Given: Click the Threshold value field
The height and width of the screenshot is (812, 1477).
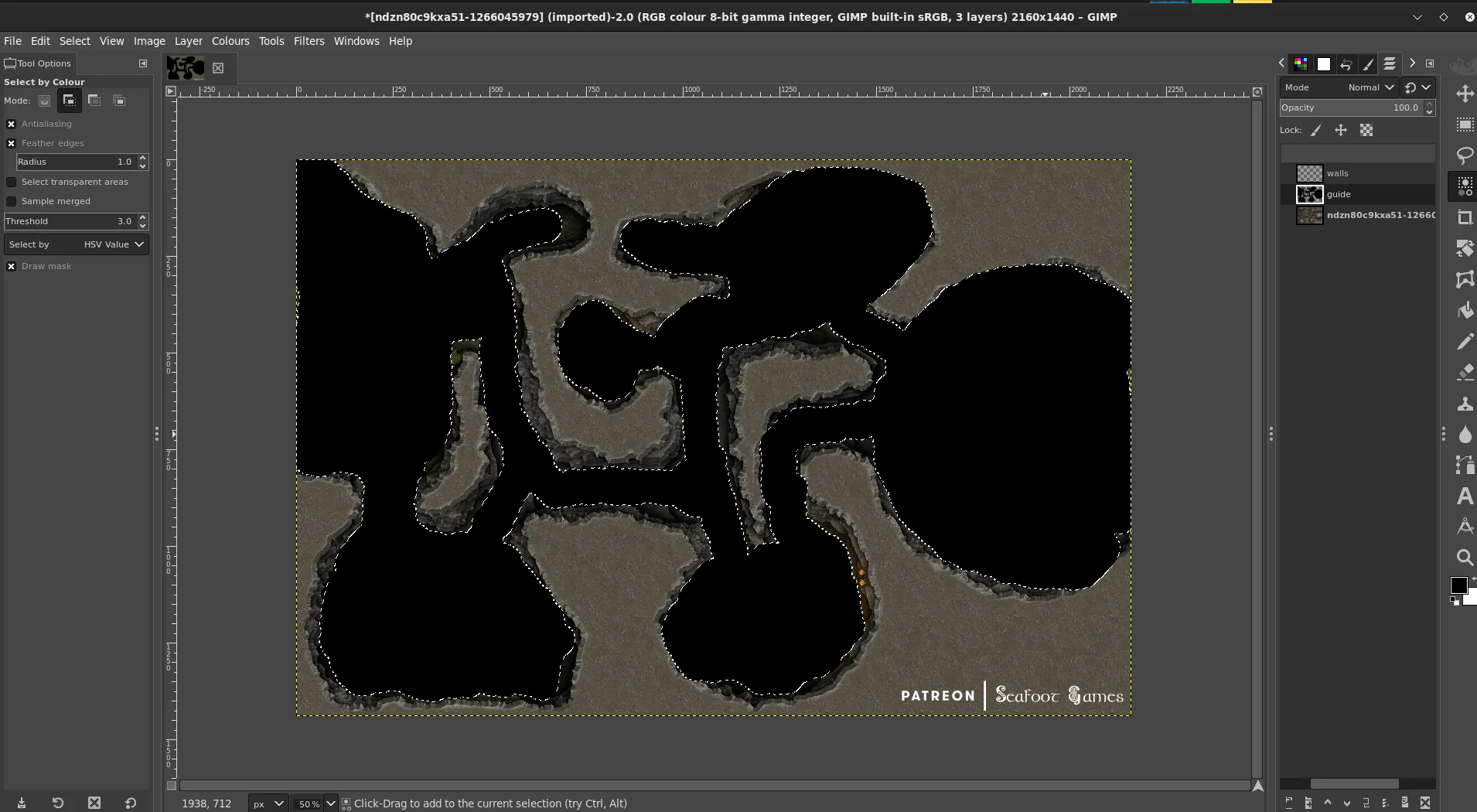Looking at the screenshot, I should pos(70,221).
